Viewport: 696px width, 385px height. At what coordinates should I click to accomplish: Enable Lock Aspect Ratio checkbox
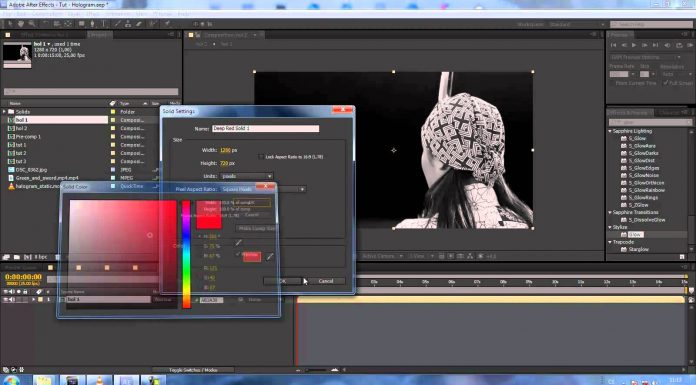point(261,157)
